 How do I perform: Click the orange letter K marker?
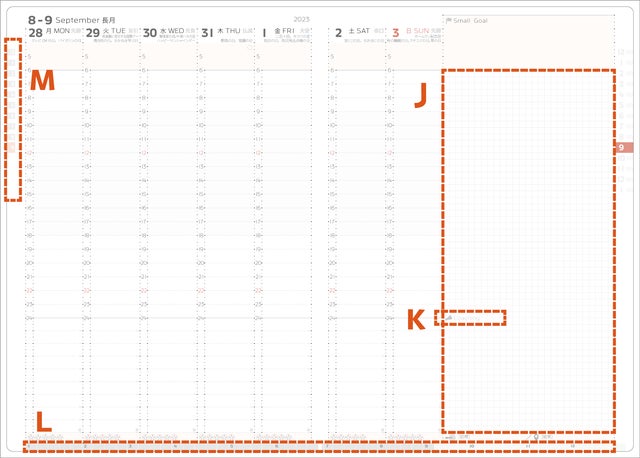[417, 320]
